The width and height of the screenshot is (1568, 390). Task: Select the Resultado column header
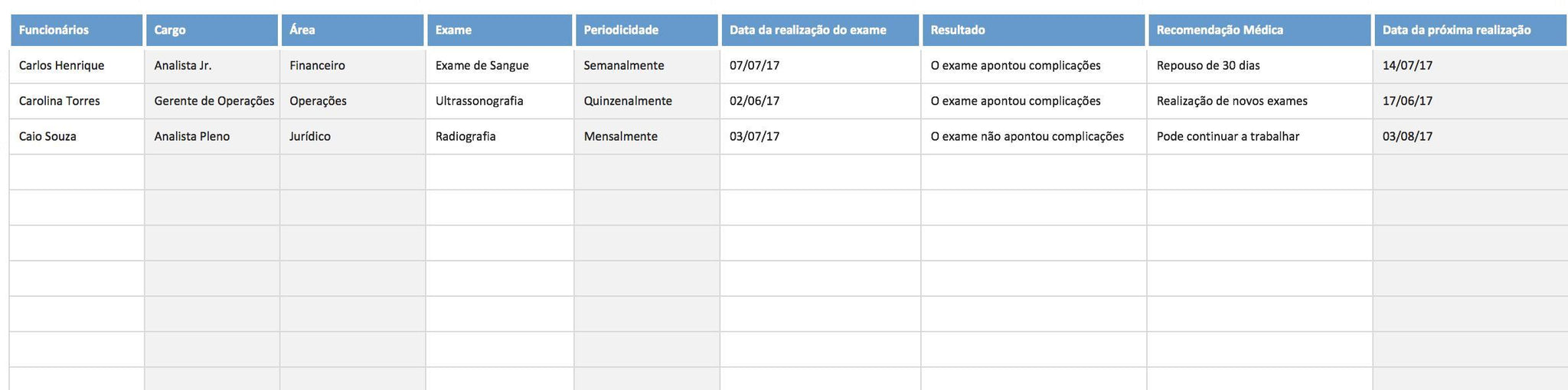pyautogui.click(x=1034, y=31)
